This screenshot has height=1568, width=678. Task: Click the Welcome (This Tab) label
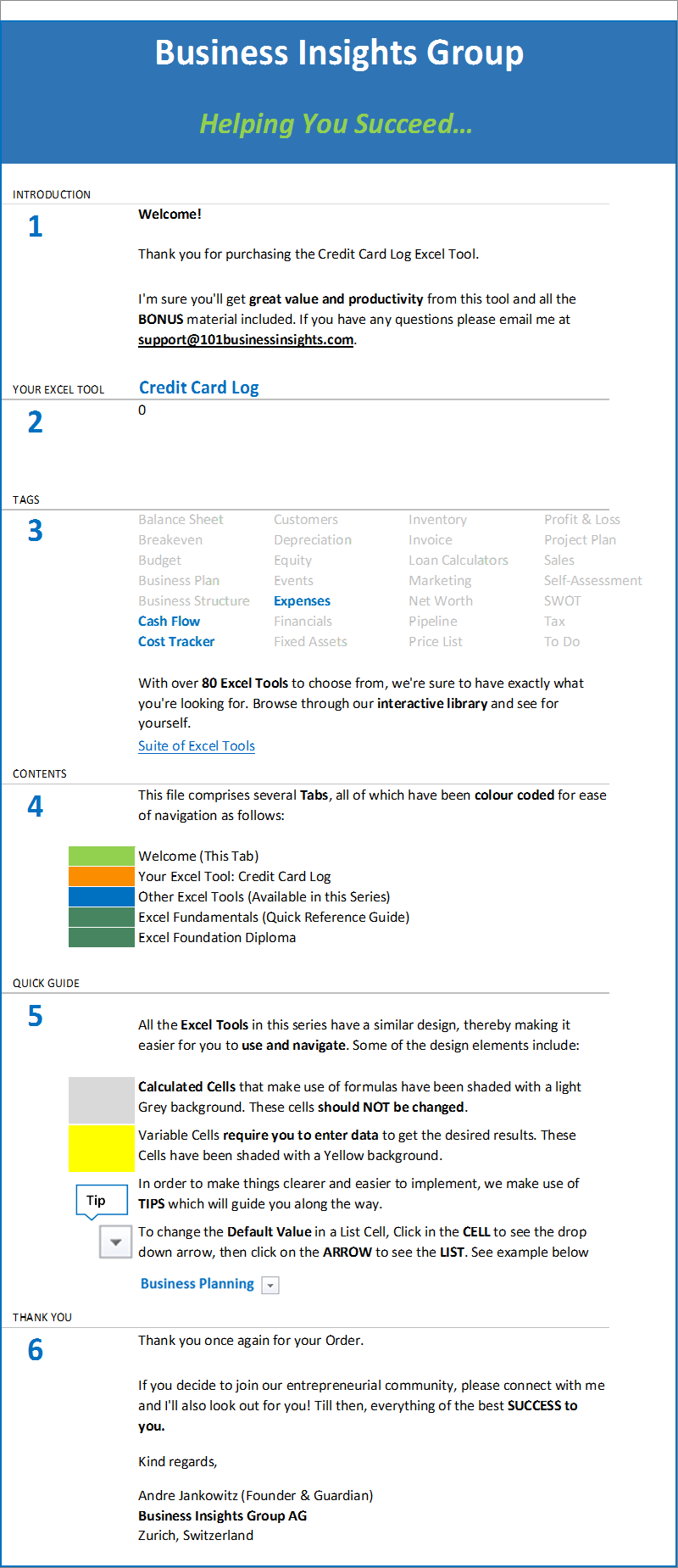pyautogui.click(x=198, y=856)
